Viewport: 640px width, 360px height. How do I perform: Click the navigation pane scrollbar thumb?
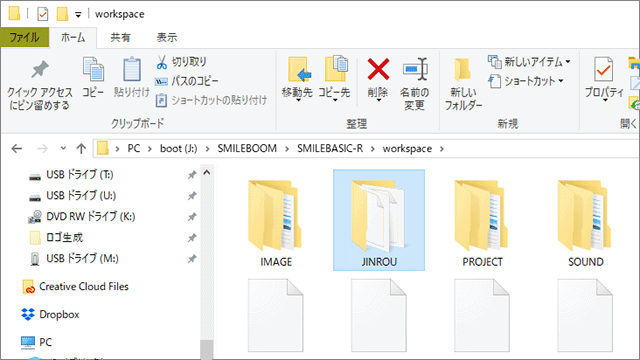[207, 349]
